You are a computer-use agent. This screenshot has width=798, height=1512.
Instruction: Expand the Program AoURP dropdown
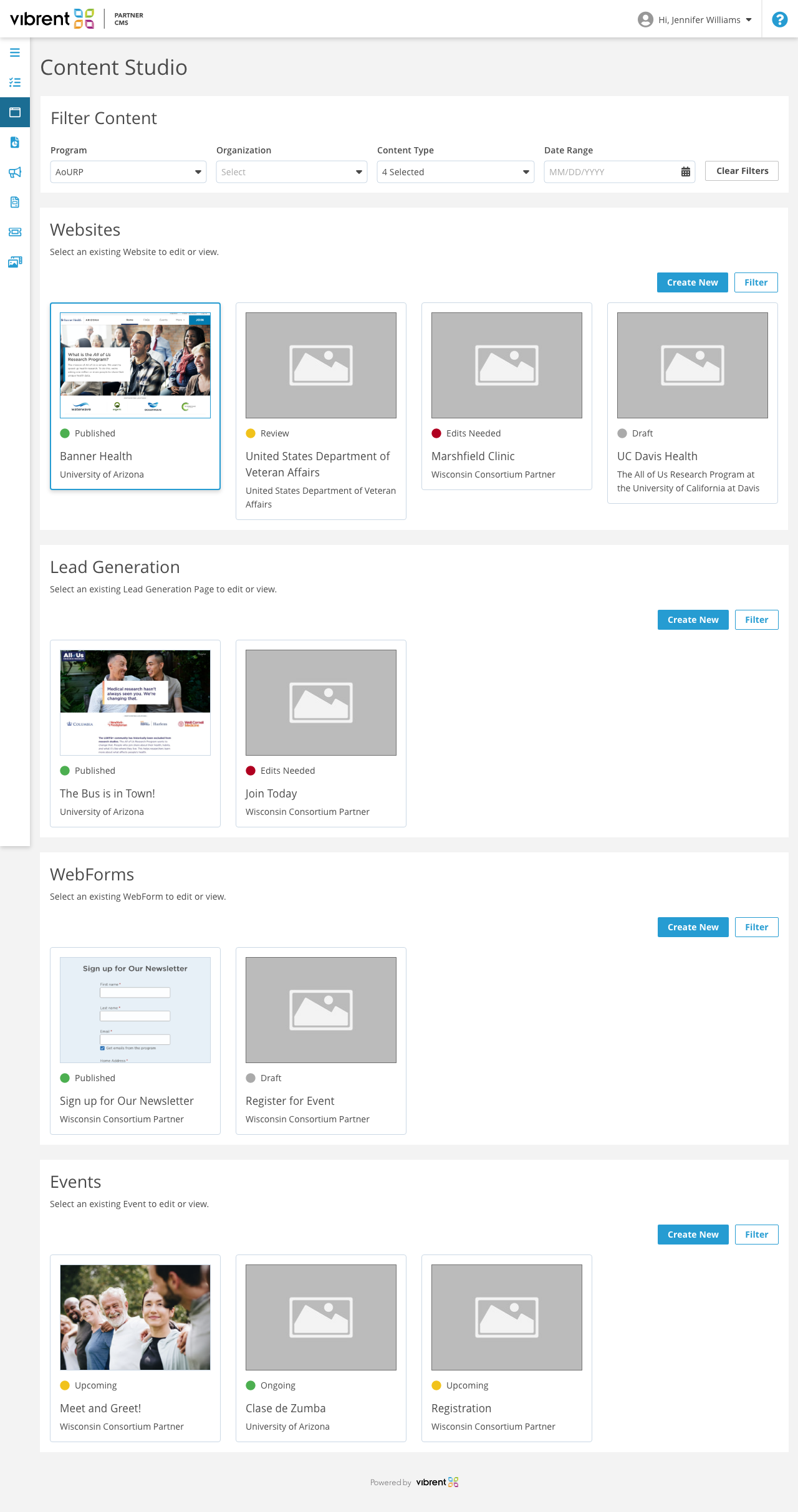128,171
